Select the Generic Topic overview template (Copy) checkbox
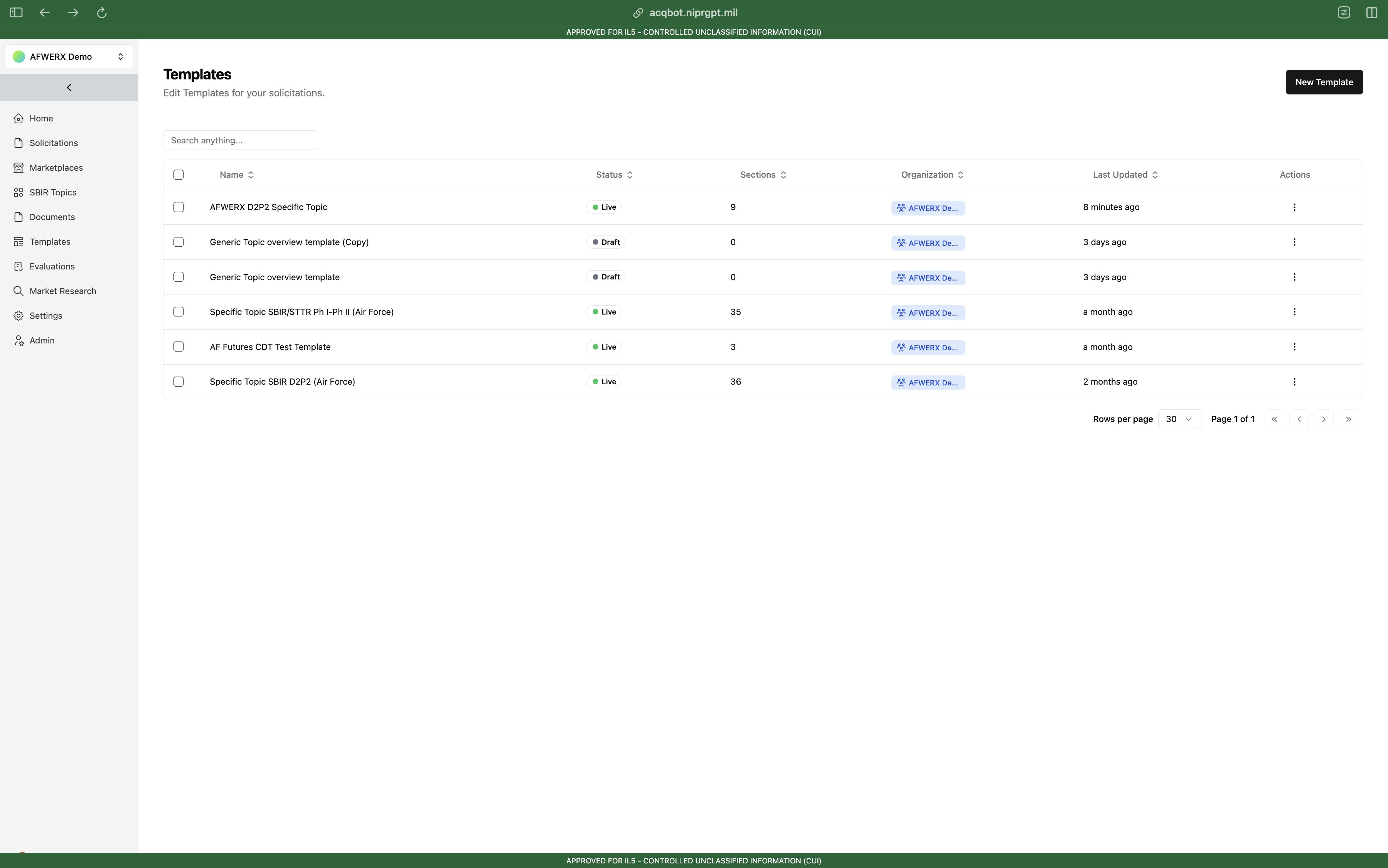Image resolution: width=1388 pixels, height=868 pixels. click(179, 242)
